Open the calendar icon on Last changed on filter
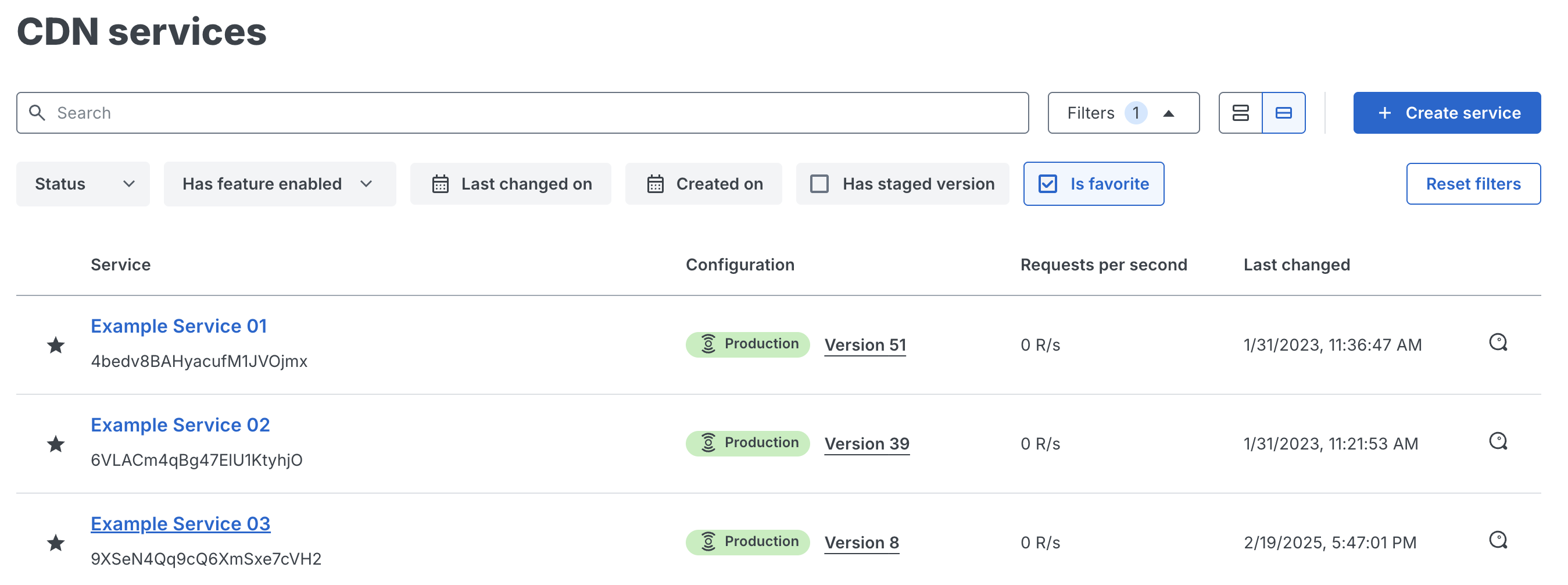This screenshot has width=1568, height=585. click(x=440, y=183)
